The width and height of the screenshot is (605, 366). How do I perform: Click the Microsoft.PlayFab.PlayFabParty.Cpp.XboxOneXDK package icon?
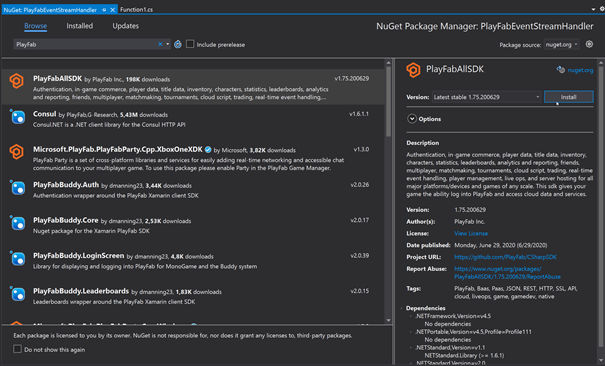(17, 152)
